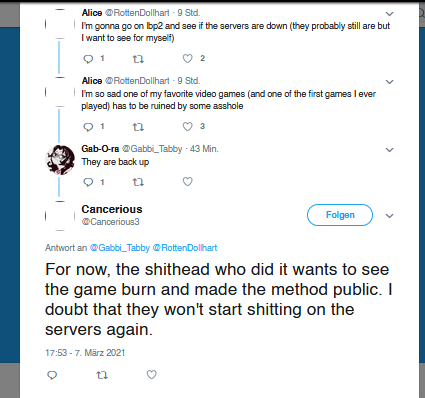Image resolution: width=425 pixels, height=398 pixels.
Task: Like Alice's favorite video games tweet
Action: pyautogui.click(x=188, y=127)
